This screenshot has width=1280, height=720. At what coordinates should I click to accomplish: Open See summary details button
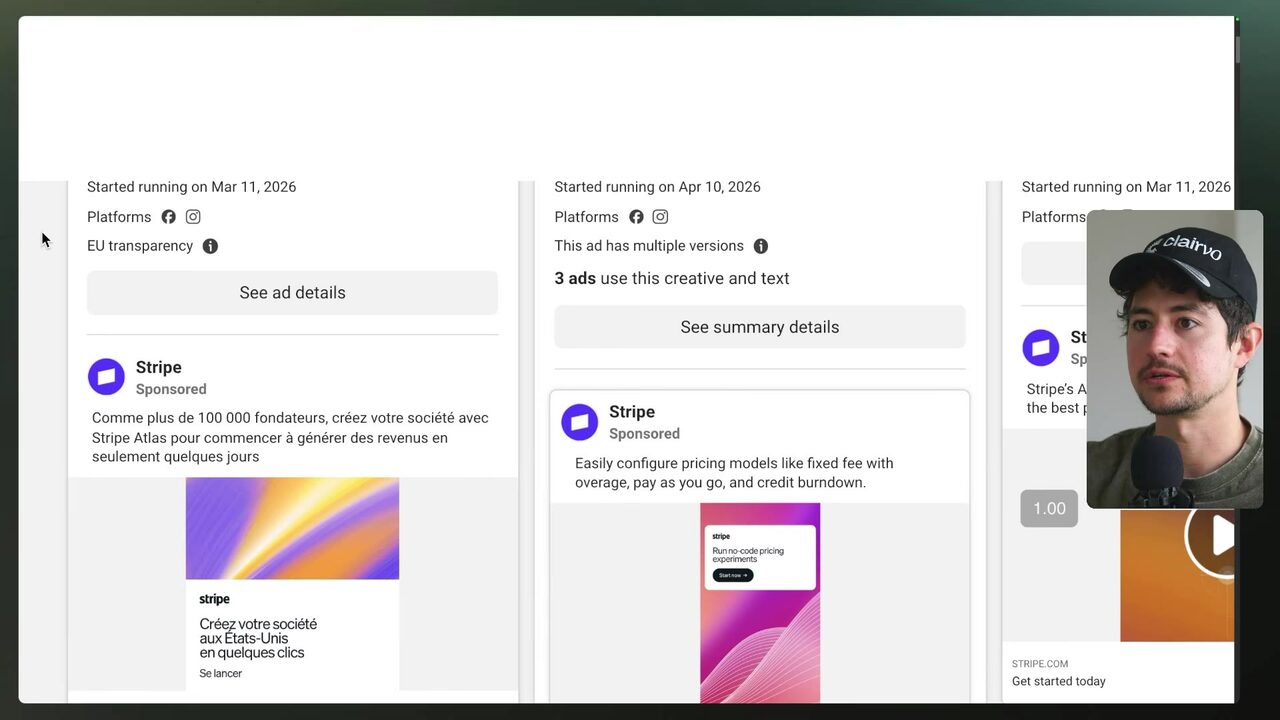(x=760, y=327)
